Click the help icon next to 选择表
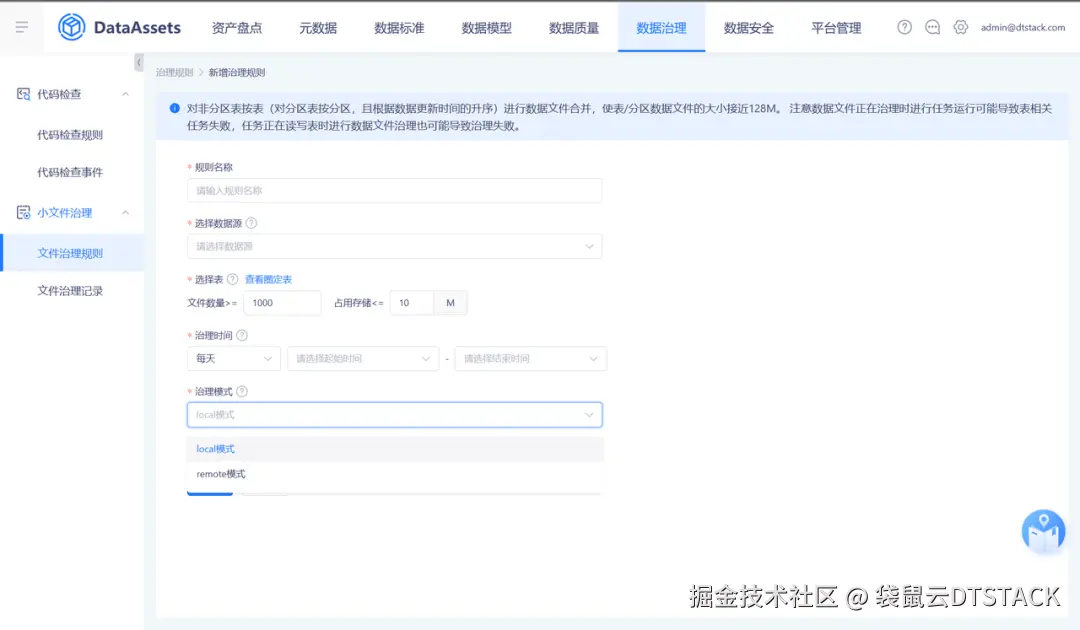The width and height of the screenshot is (1080, 630). [x=233, y=279]
